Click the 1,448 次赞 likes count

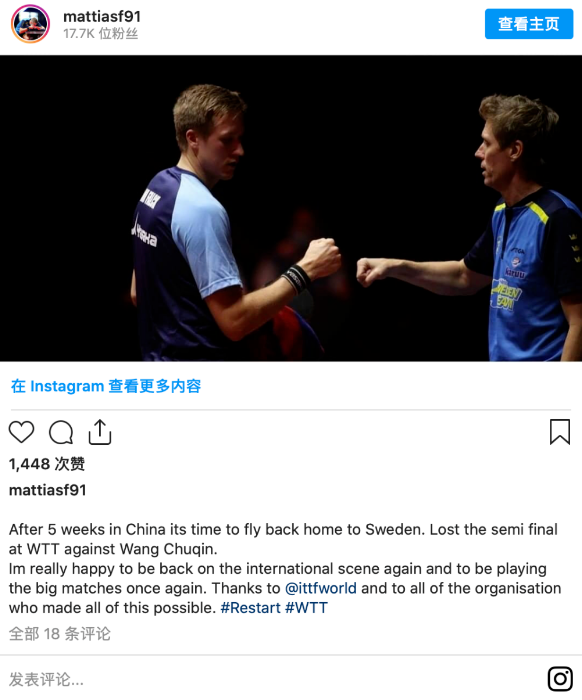click(x=47, y=464)
